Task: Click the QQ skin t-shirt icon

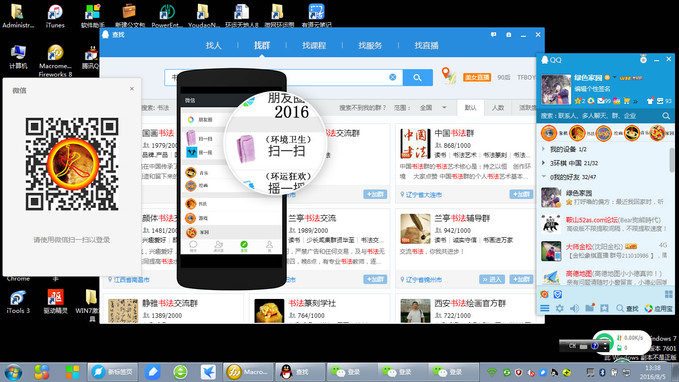Action: click(x=650, y=101)
